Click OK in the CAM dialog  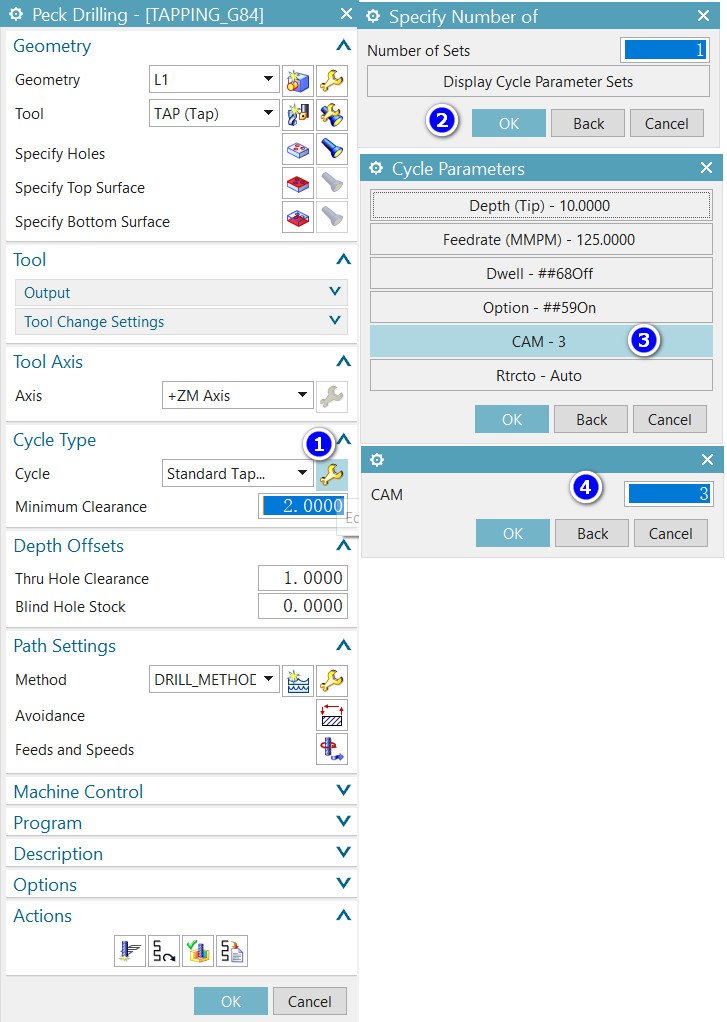coord(513,533)
